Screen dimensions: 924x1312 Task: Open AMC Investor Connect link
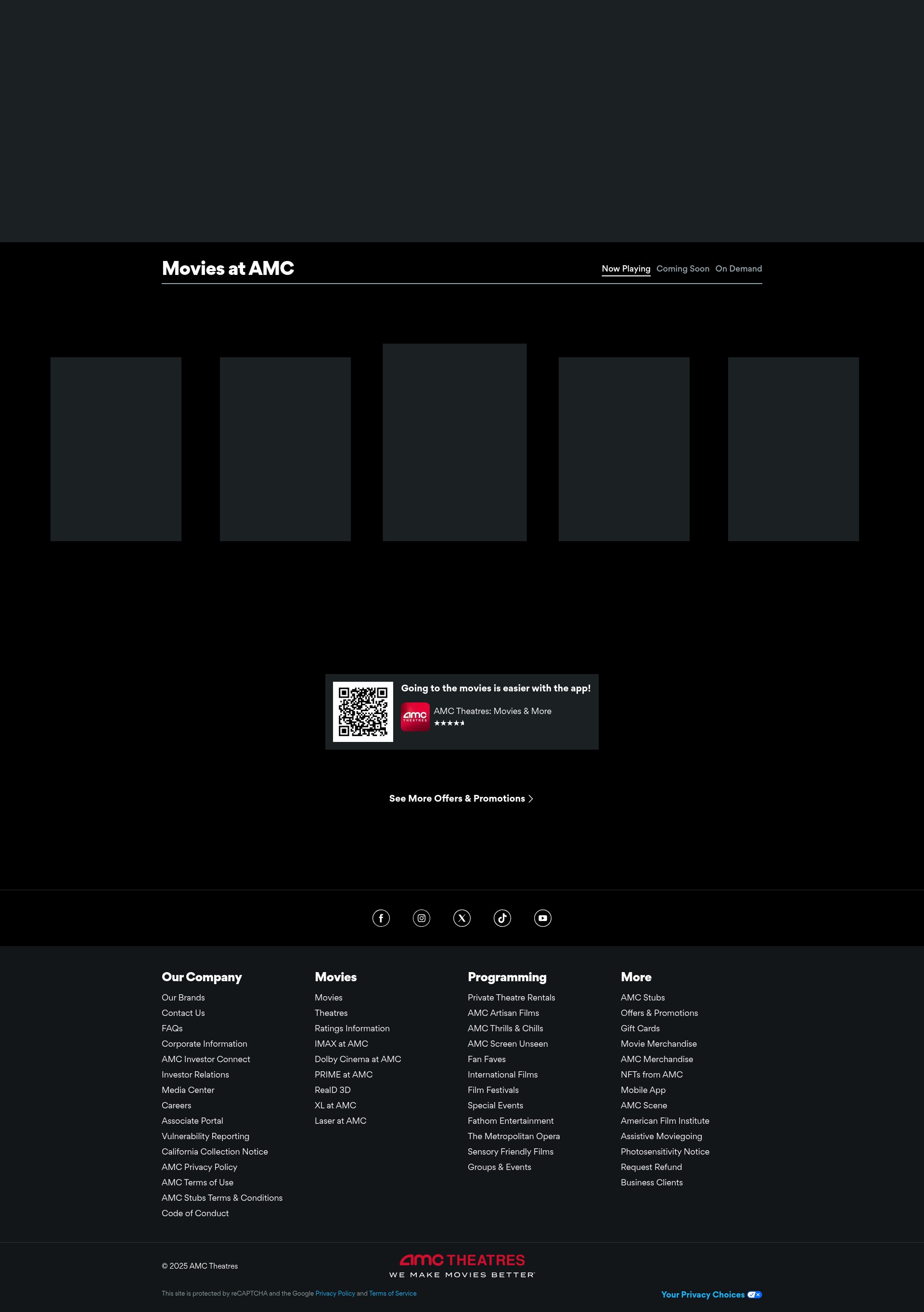(205, 1059)
